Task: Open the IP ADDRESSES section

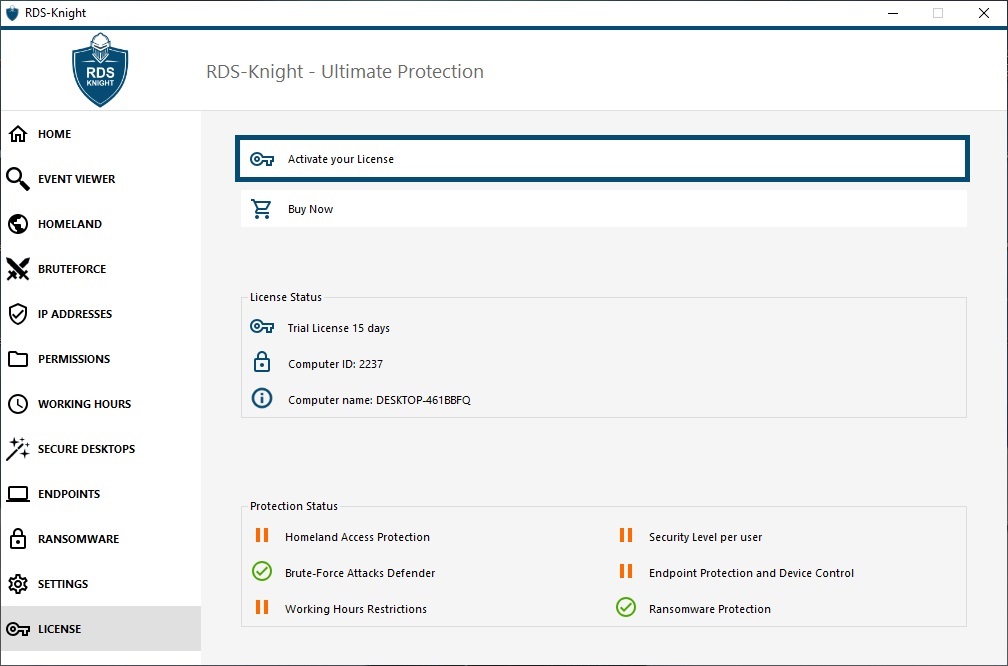Action: coord(101,314)
